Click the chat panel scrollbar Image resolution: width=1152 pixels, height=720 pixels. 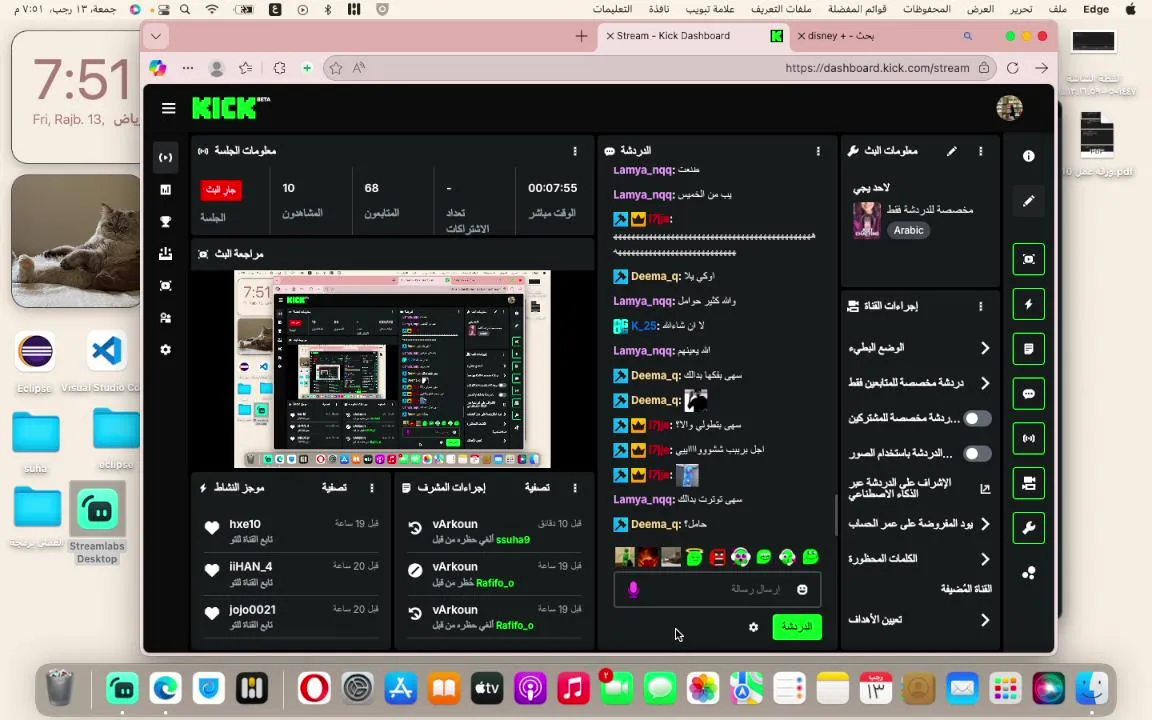click(835, 514)
